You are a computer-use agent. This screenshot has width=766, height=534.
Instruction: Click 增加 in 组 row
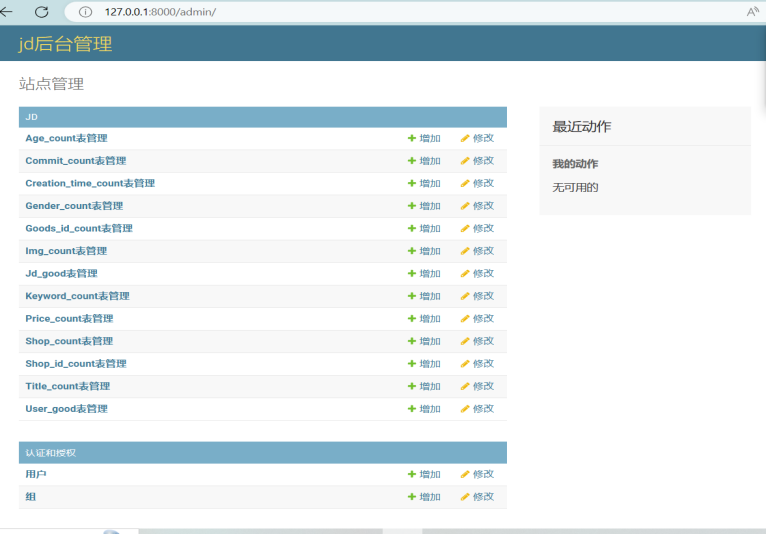[424, 497]
